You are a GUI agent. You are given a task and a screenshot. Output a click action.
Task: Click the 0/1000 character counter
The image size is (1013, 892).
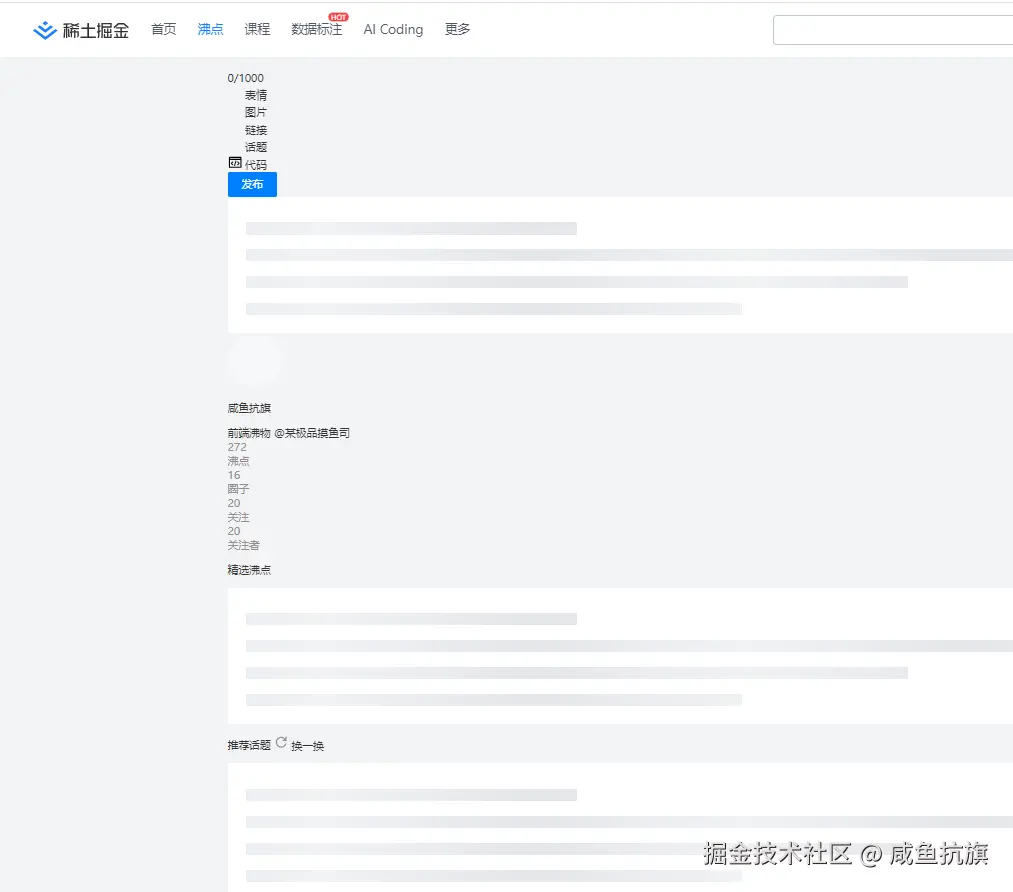245,78
